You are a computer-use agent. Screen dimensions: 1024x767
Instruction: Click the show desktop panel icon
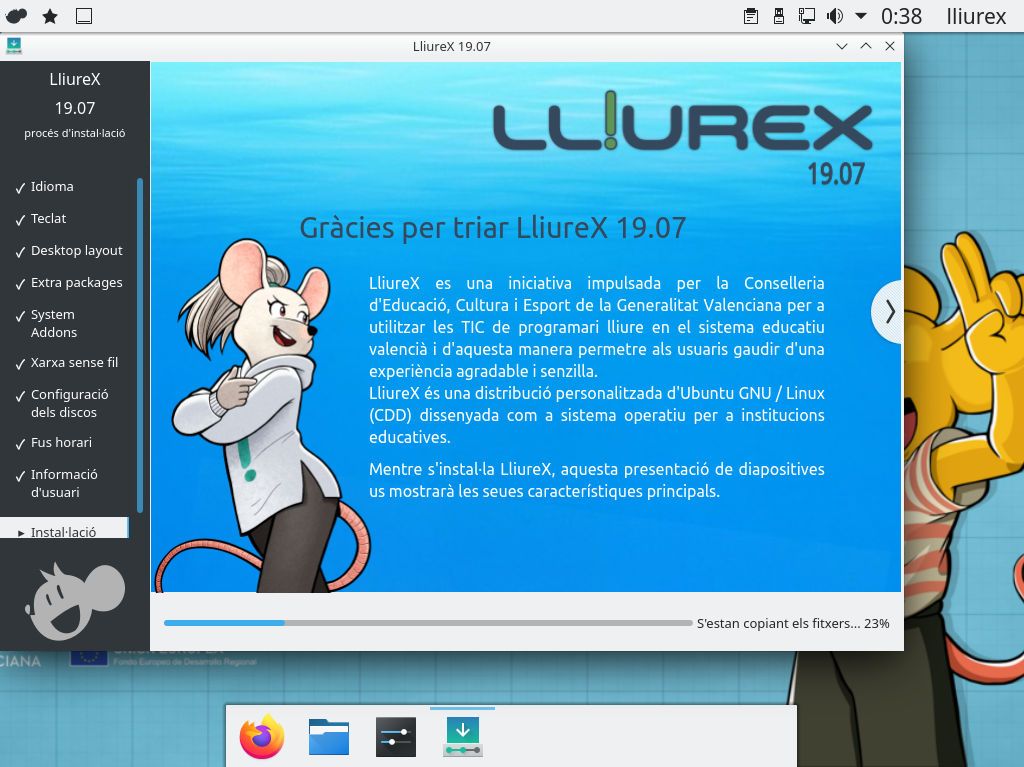tap(84, 16)
